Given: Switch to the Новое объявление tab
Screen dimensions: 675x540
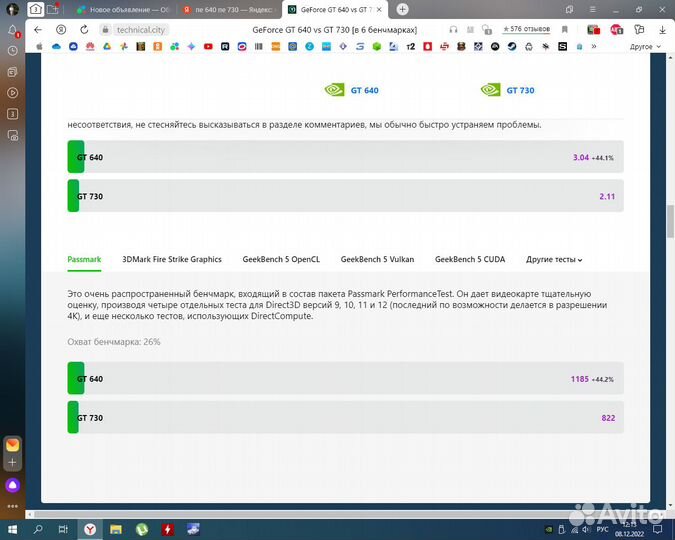Looking at the screenshot, I should point(124,9).
